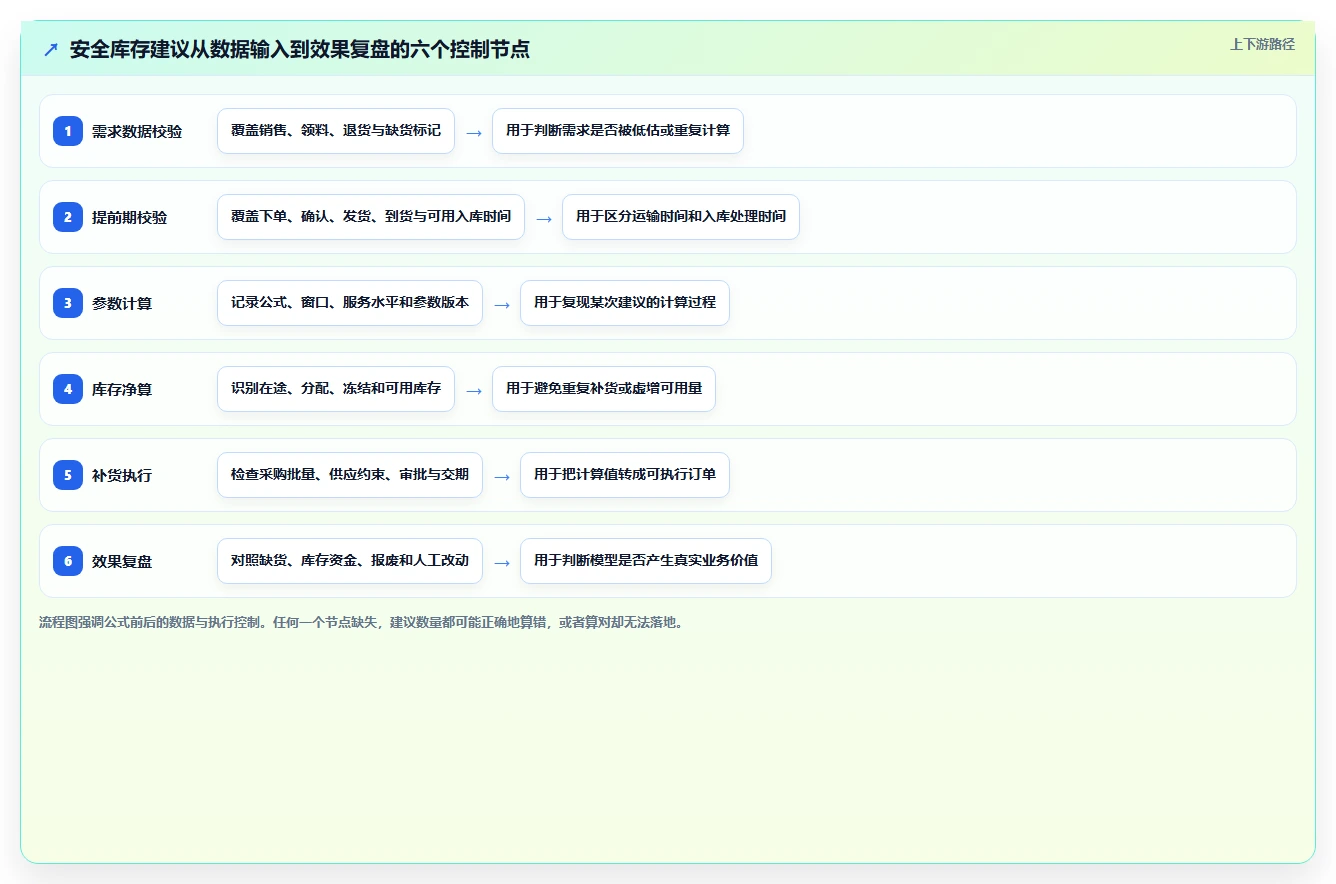Click the 用于把计算值转成可执行订单 box
The image size is (1336, 884).
625,475
